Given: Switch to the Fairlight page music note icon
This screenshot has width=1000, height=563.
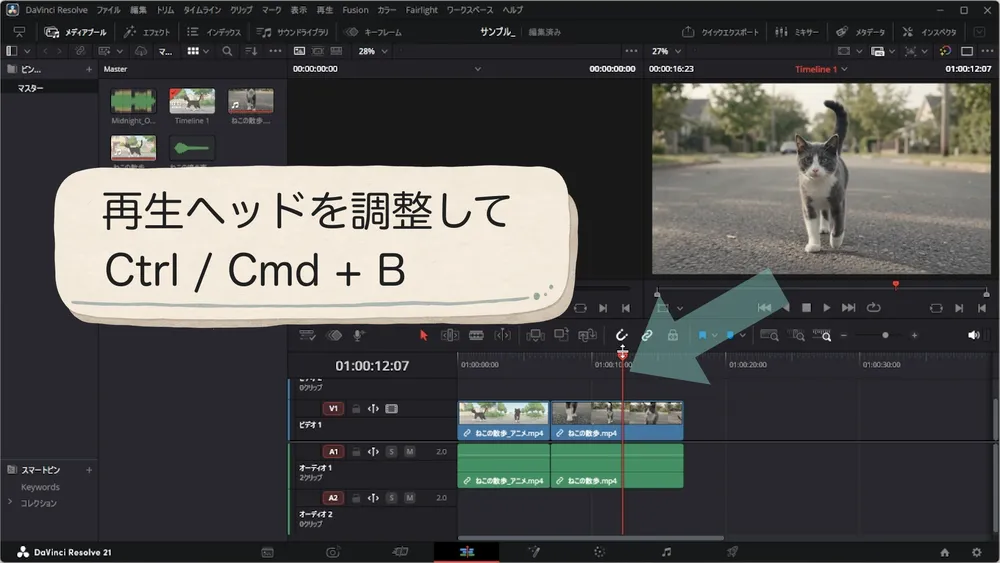Looking at the screenshot, I should pos(666,552).
